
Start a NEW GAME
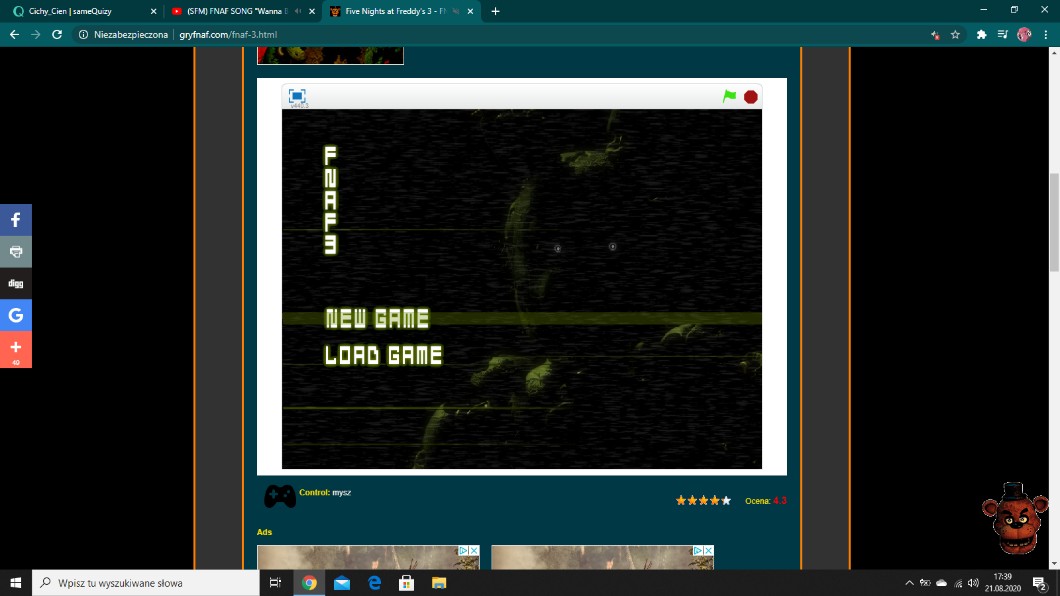click(x=377, y=319)
